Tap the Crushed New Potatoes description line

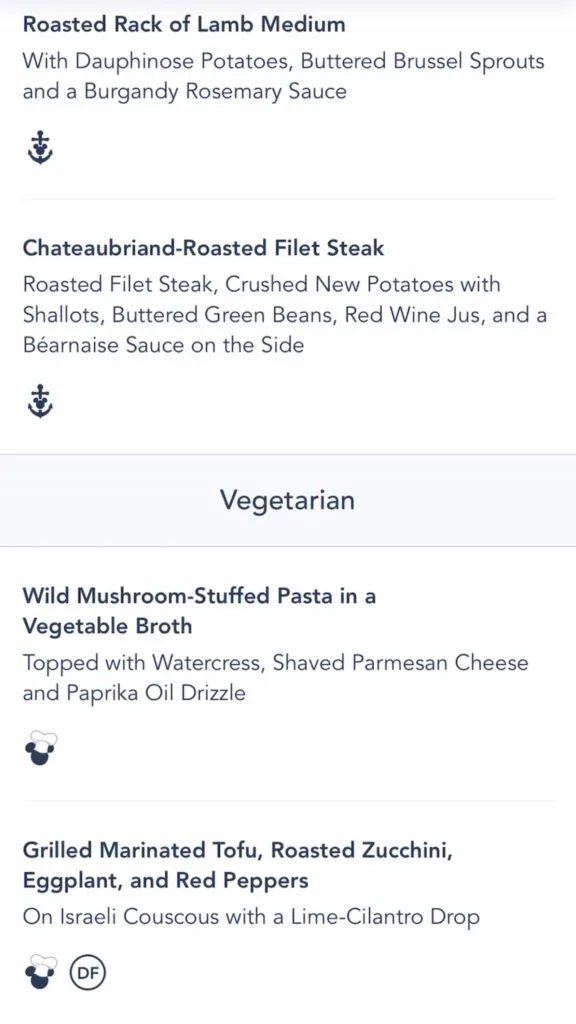(261, 285)
